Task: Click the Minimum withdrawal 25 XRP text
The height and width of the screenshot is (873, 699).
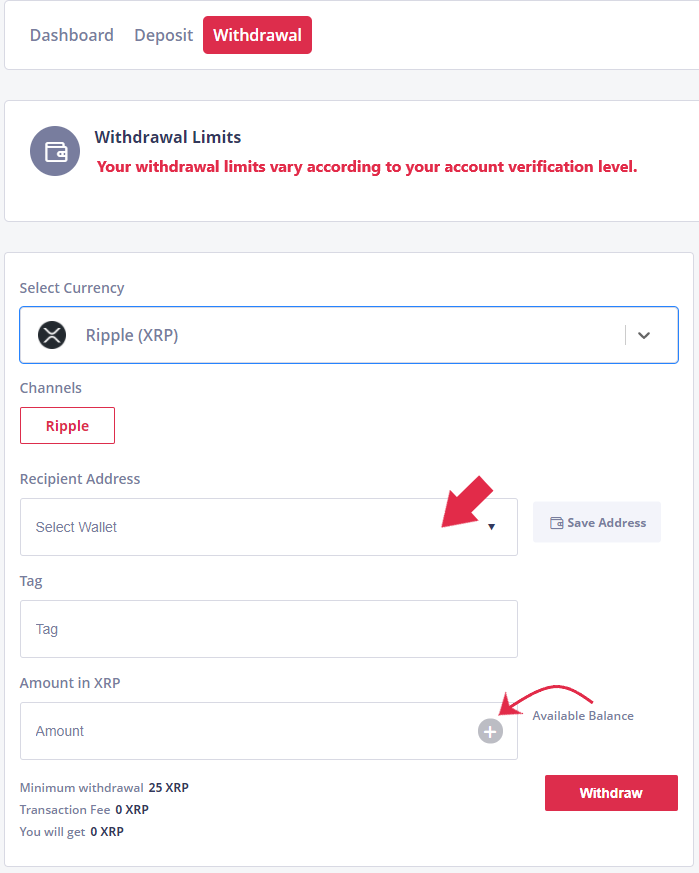Action: [x=104, y=788]
